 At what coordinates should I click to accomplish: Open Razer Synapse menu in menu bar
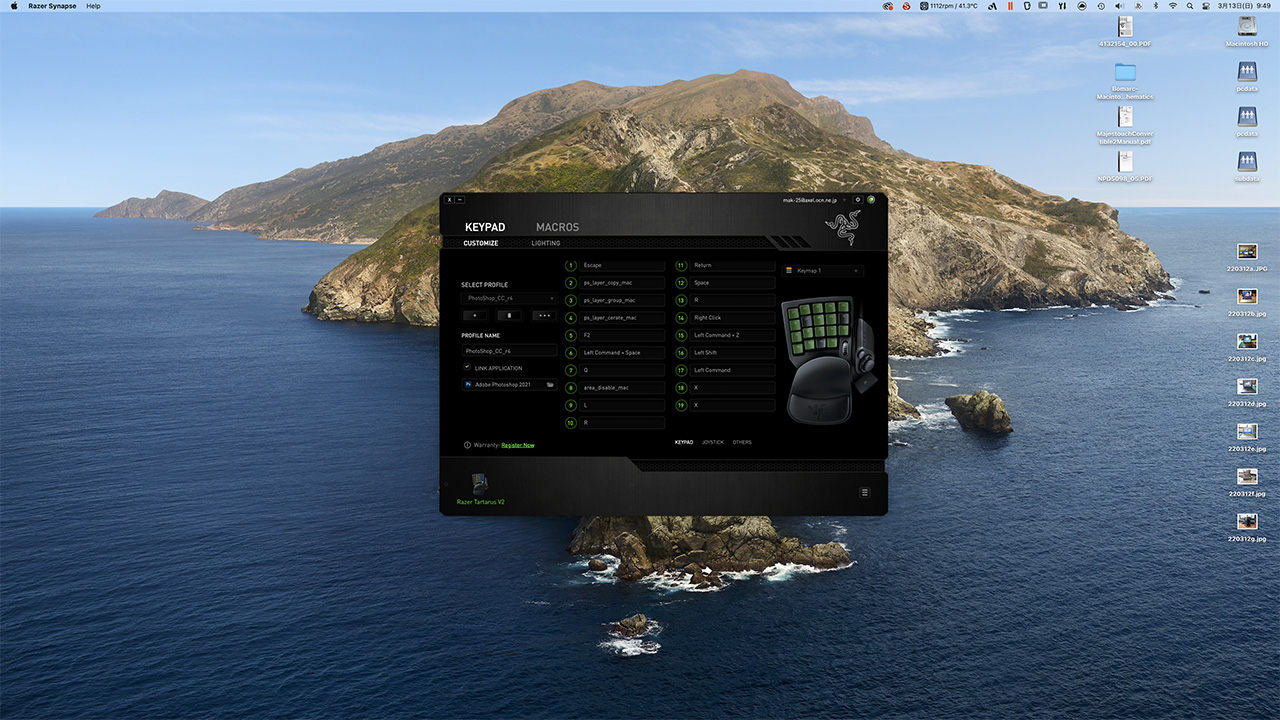point(52,6)
